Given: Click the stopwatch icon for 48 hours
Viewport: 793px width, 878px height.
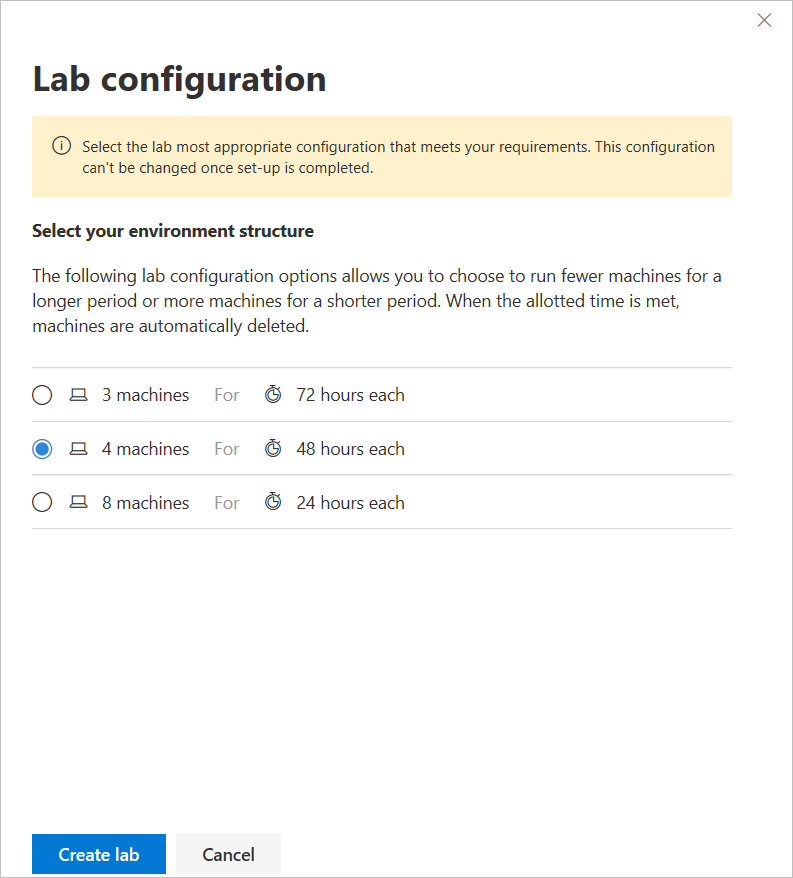Looking at the screenshot, I should tap(273, 449).
